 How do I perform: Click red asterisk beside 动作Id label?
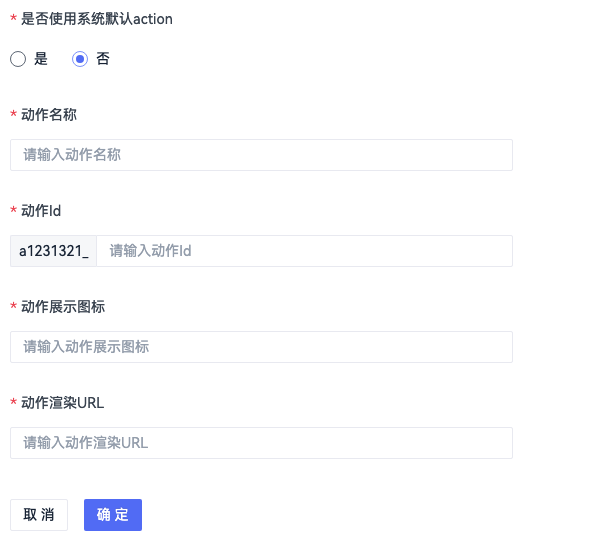[13, 210]
